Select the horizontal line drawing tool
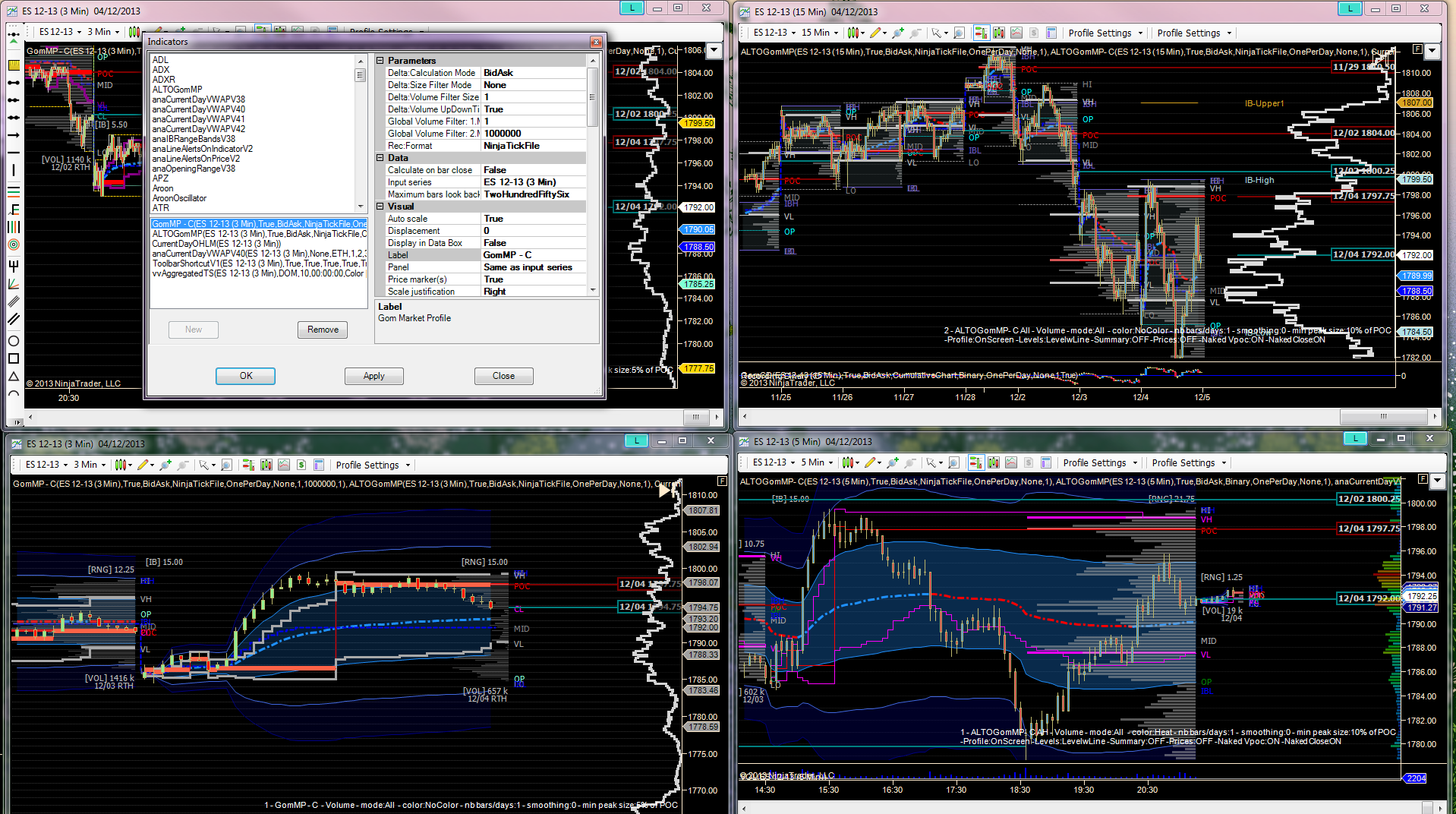1456x814 pixels. (x=14, y=153)
